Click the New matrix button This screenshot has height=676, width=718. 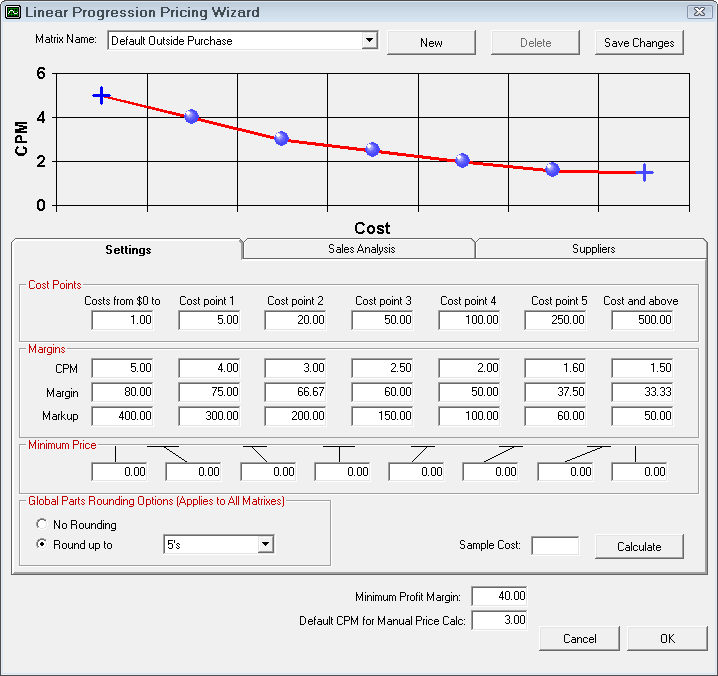(x=431, y=43)
